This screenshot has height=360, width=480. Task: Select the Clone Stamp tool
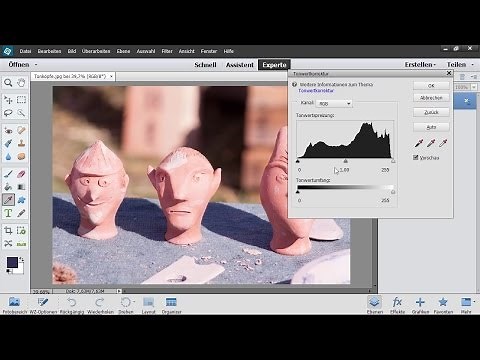21,143
